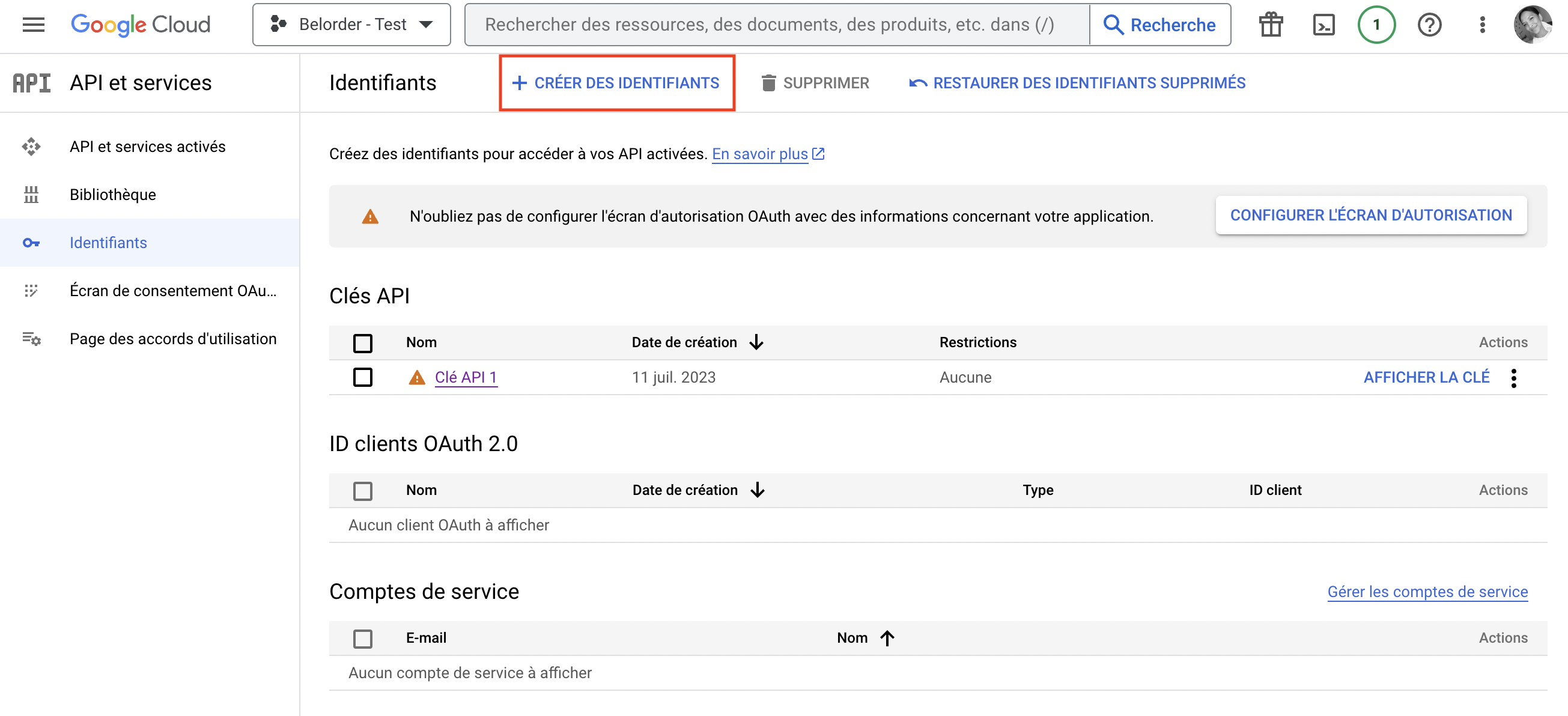
Task: Toggle select-all checkbox in Comptes de service header
Action: point(363,639)
